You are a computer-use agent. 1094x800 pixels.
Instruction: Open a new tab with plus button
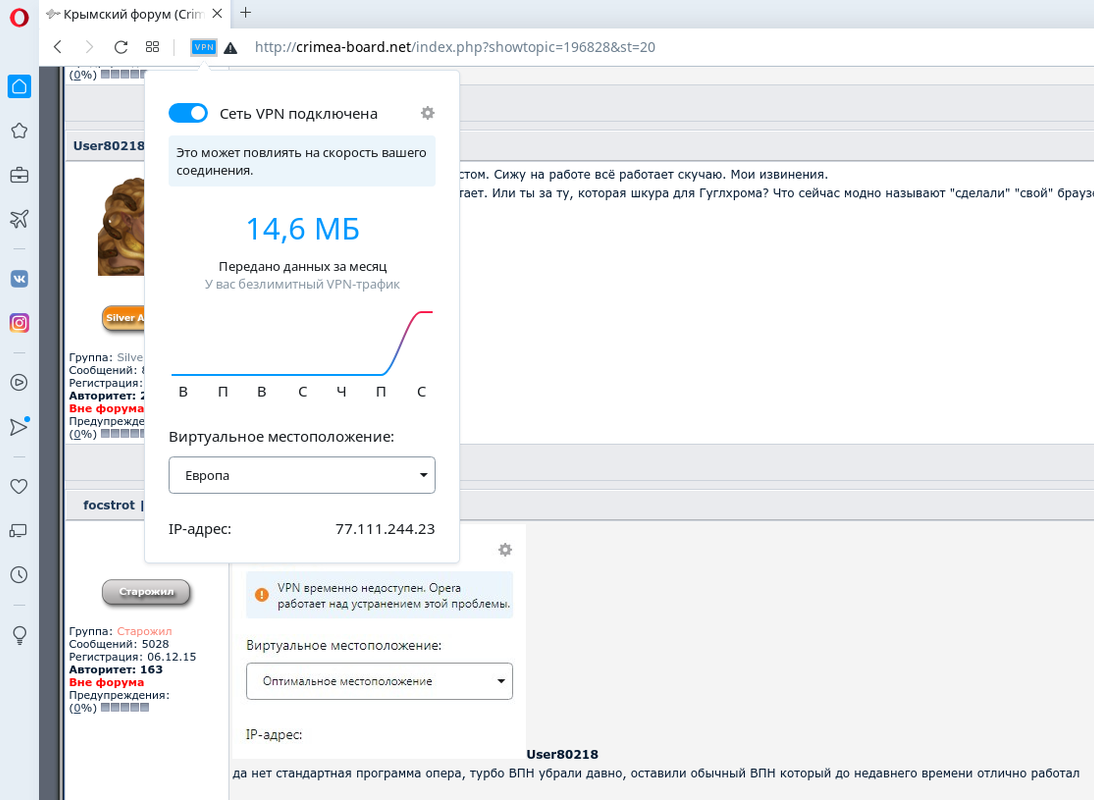(x=246, y=13)
